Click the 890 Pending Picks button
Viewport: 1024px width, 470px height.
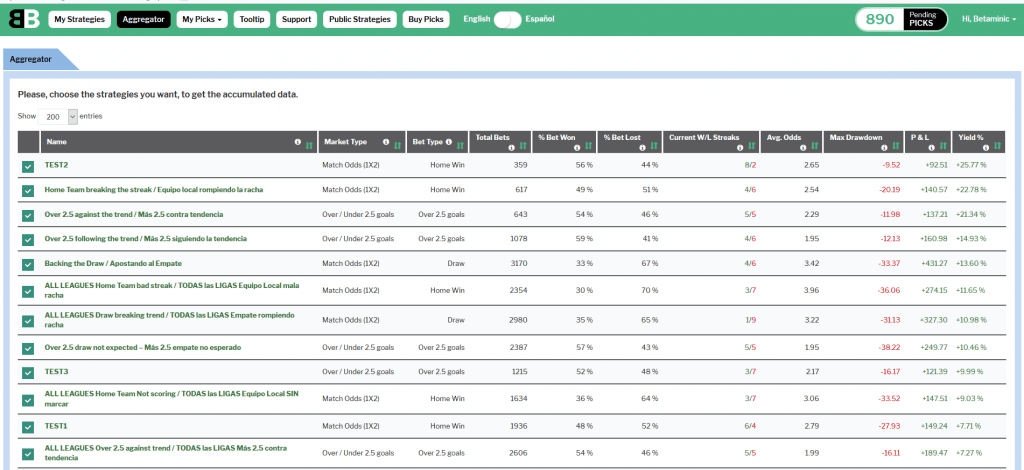901,20
